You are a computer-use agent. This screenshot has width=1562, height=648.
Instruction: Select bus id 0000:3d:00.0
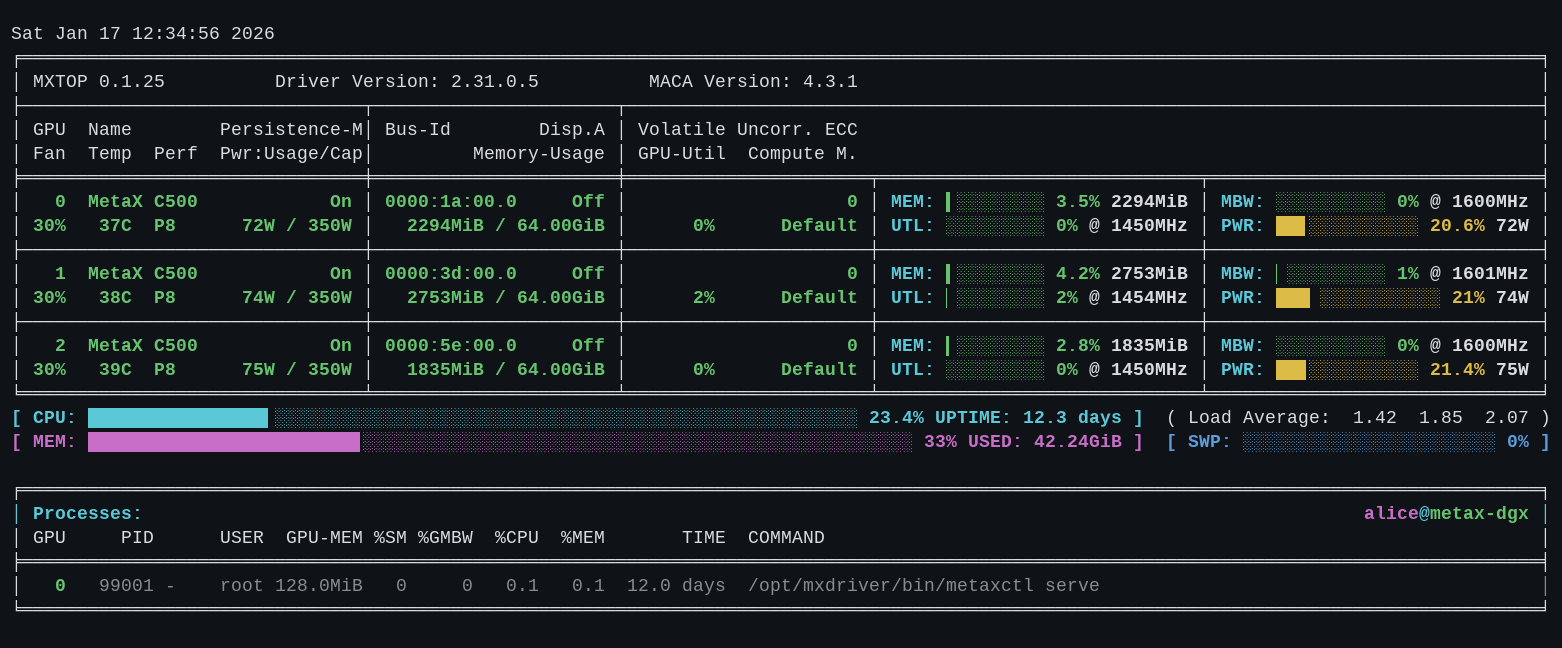451,274
